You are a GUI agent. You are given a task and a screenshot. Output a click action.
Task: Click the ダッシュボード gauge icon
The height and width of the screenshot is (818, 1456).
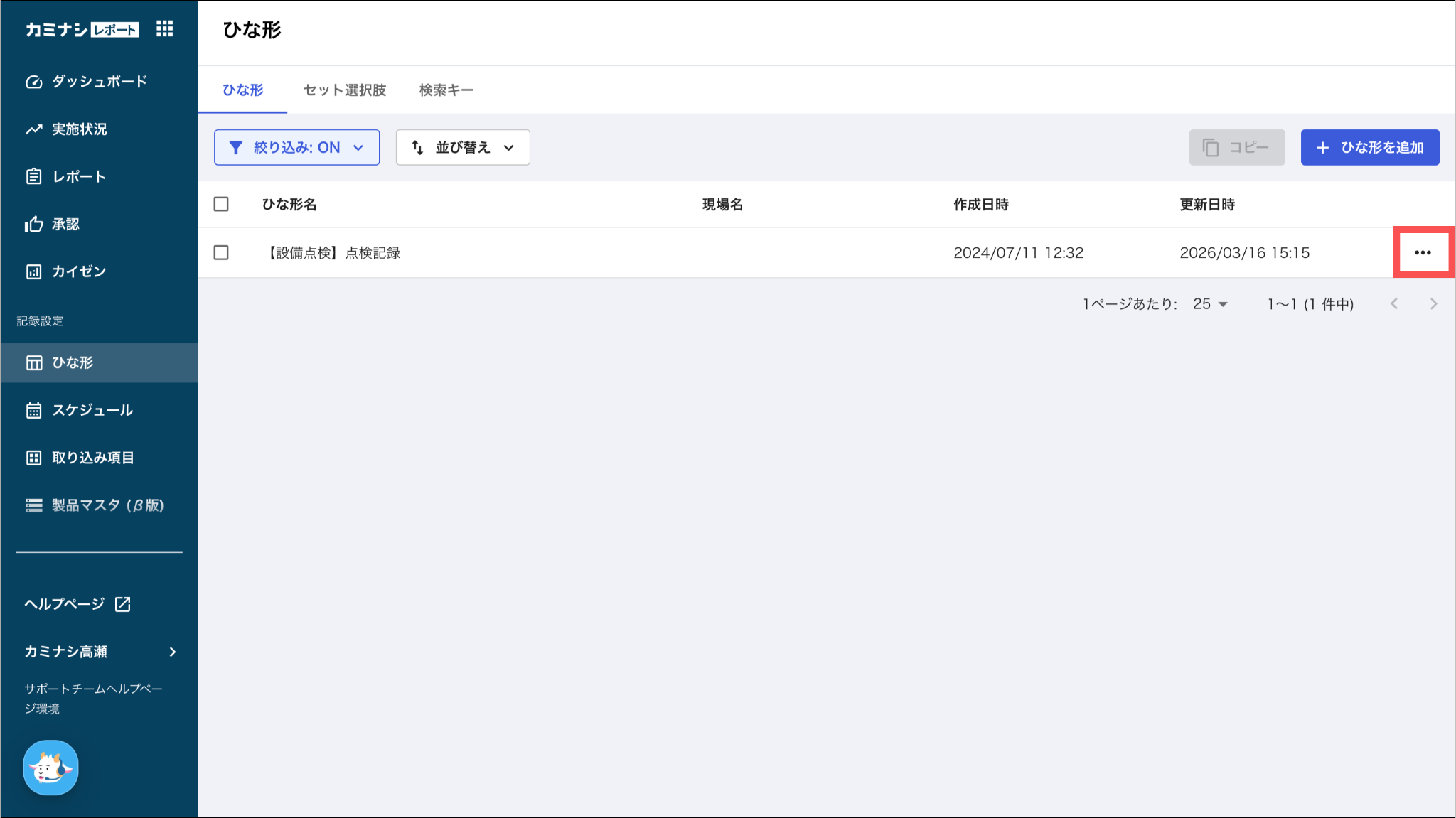33,82
